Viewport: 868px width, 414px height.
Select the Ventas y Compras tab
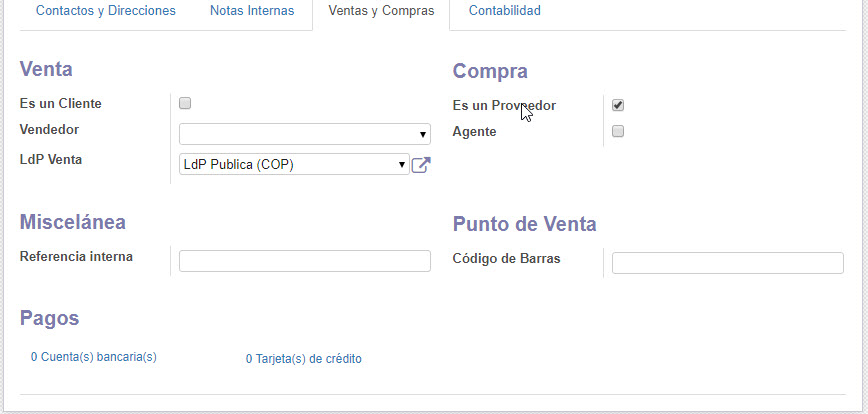381,11
